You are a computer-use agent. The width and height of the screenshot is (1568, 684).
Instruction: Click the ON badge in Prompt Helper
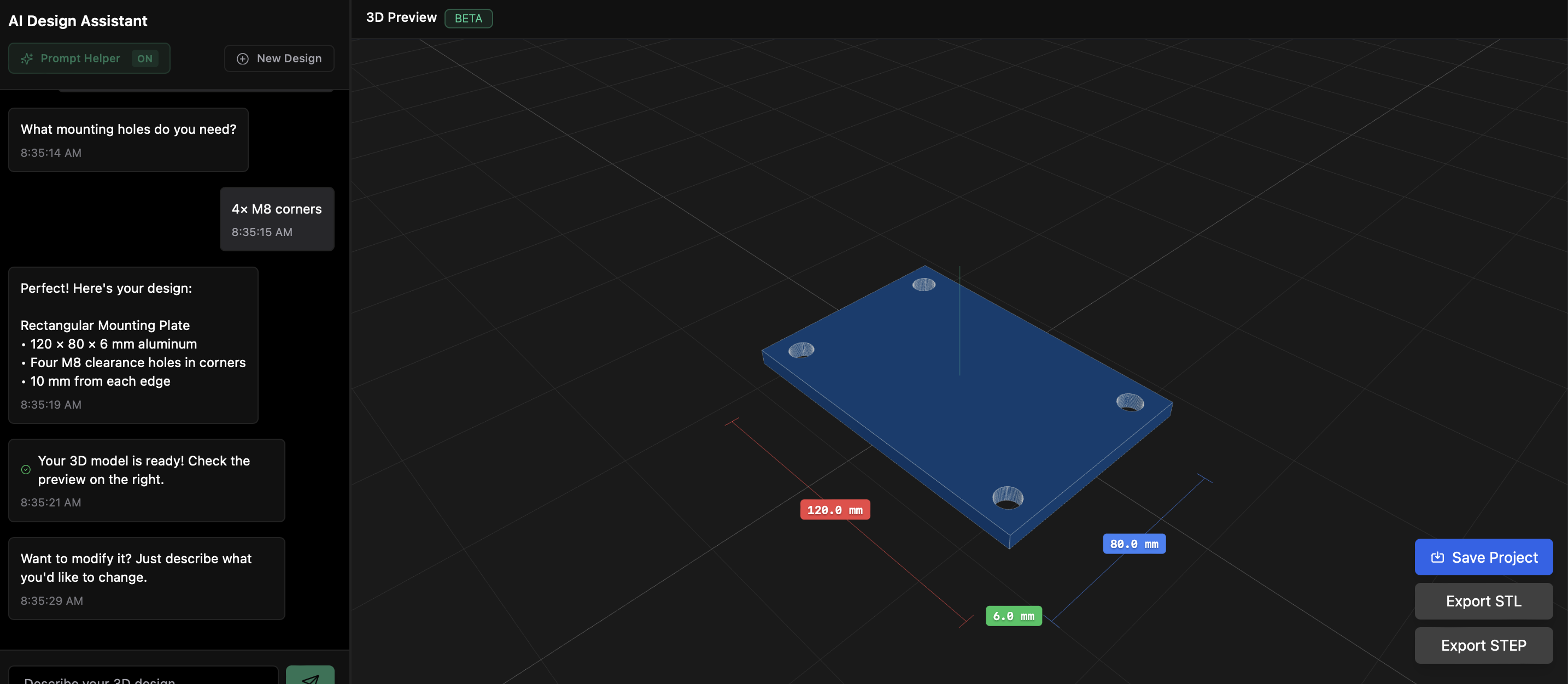[x=145, y=58]
